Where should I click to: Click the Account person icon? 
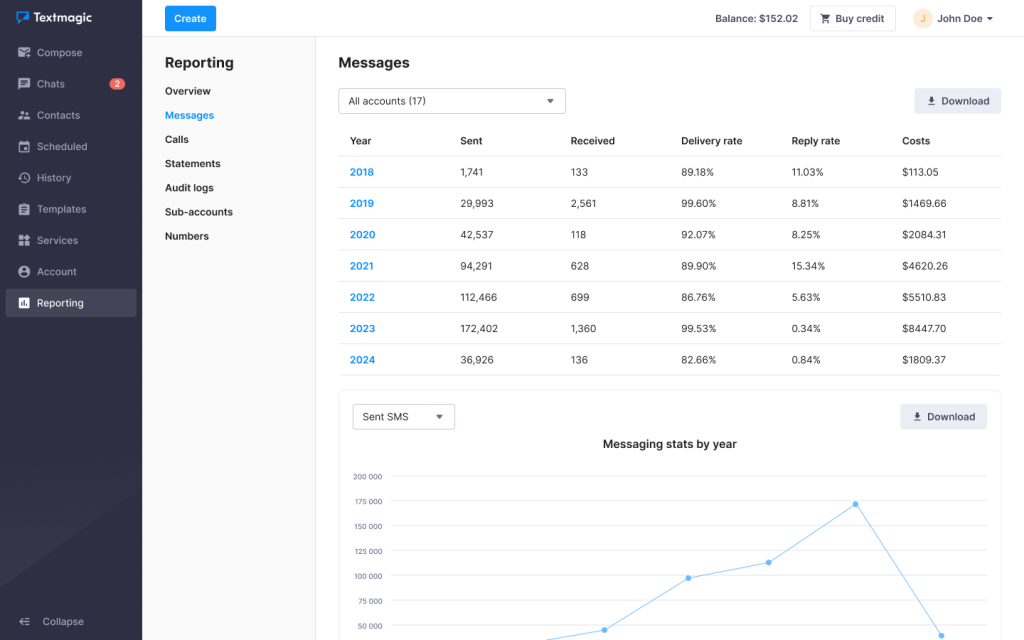(24, 272)
